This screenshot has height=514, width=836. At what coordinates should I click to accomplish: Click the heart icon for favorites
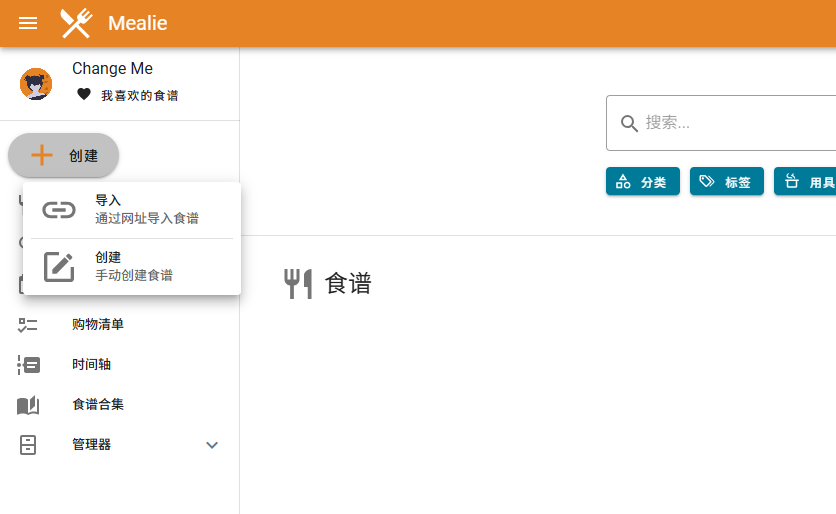(x=84, y=94)
